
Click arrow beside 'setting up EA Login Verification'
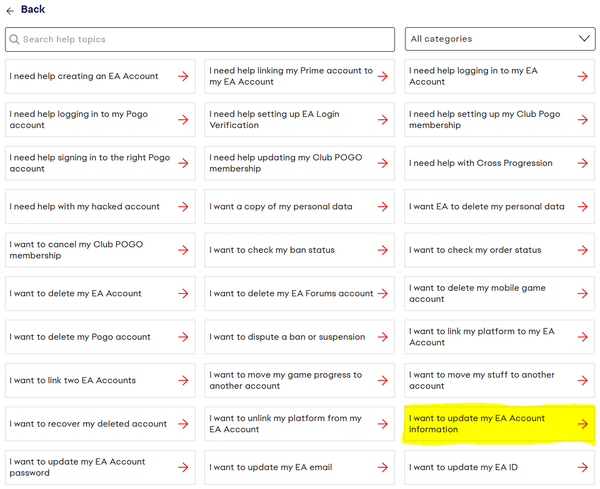tap(383, 120)
